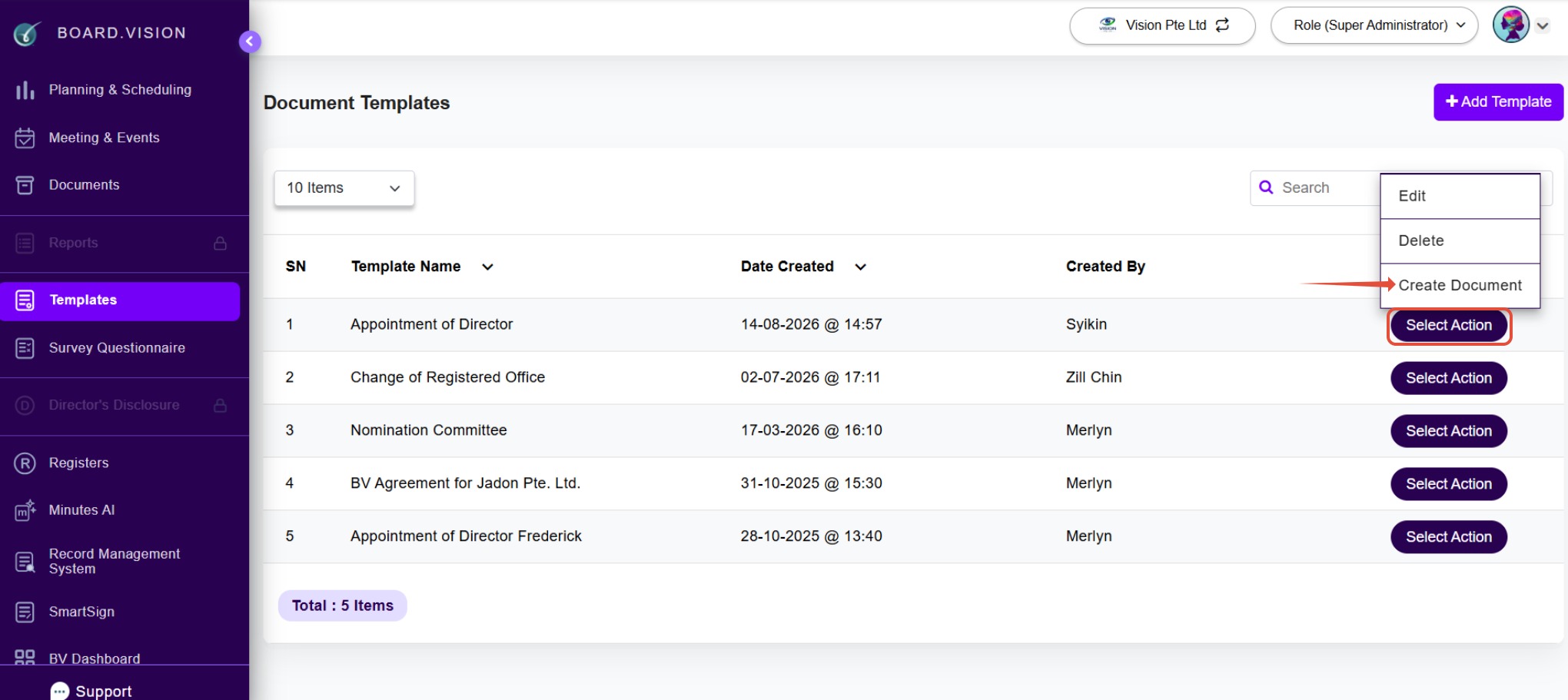Click the Support chat bubble icon
1568x700 pixels.
tap(59, 691)
